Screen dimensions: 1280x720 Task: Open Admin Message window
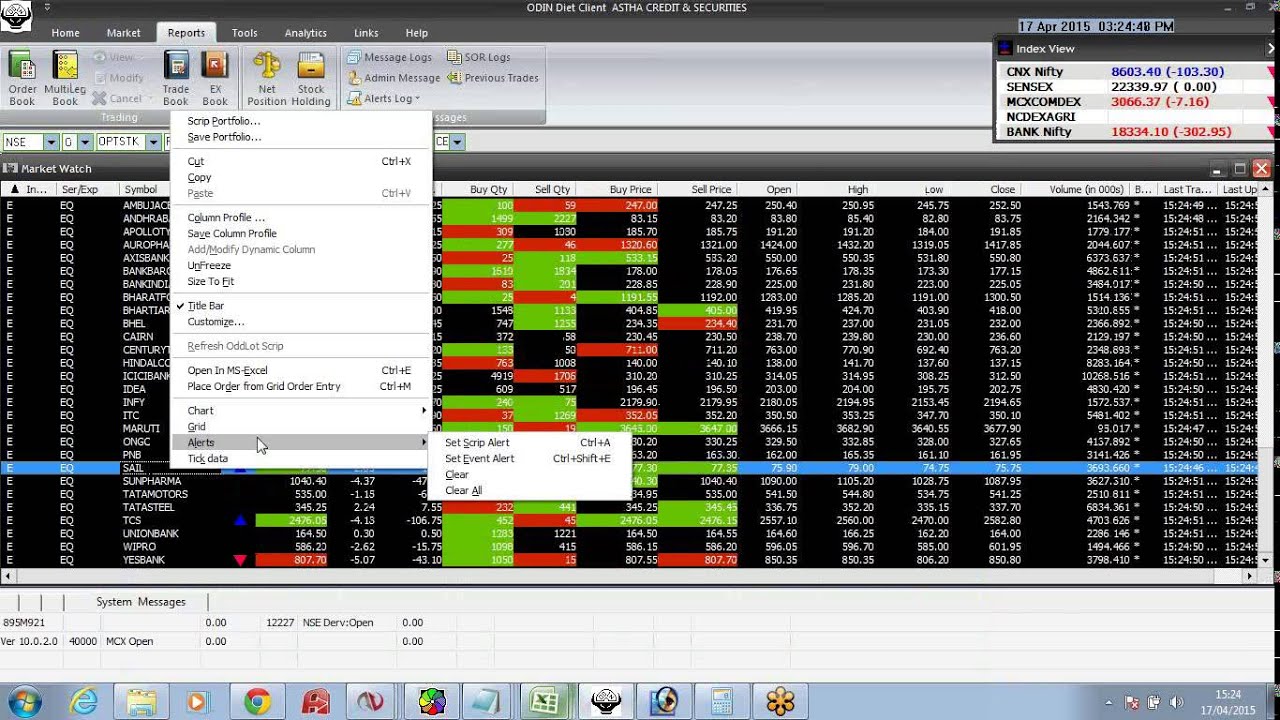(x=394, y=77)
